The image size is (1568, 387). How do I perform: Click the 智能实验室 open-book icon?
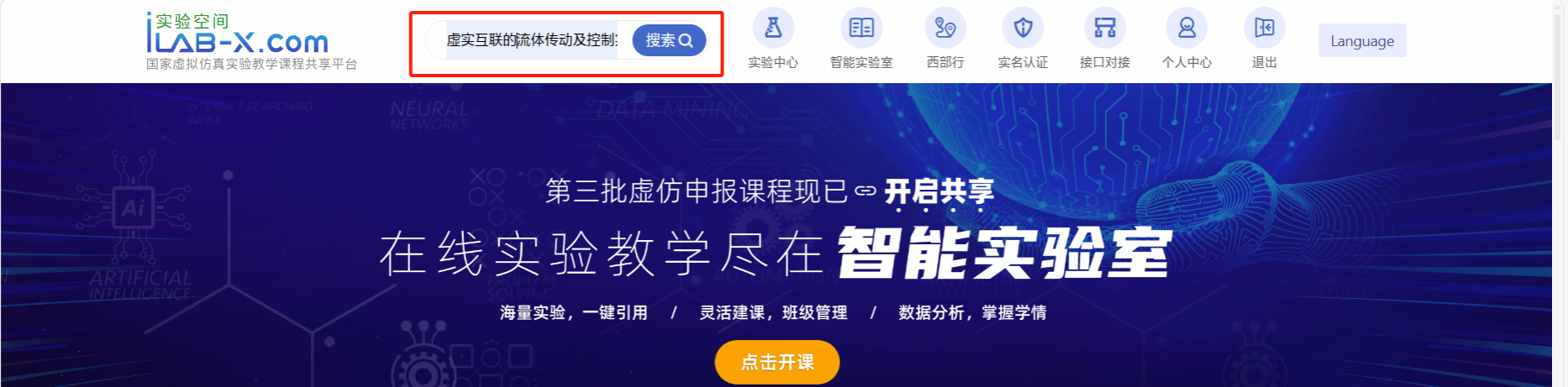tap(861, 28)
